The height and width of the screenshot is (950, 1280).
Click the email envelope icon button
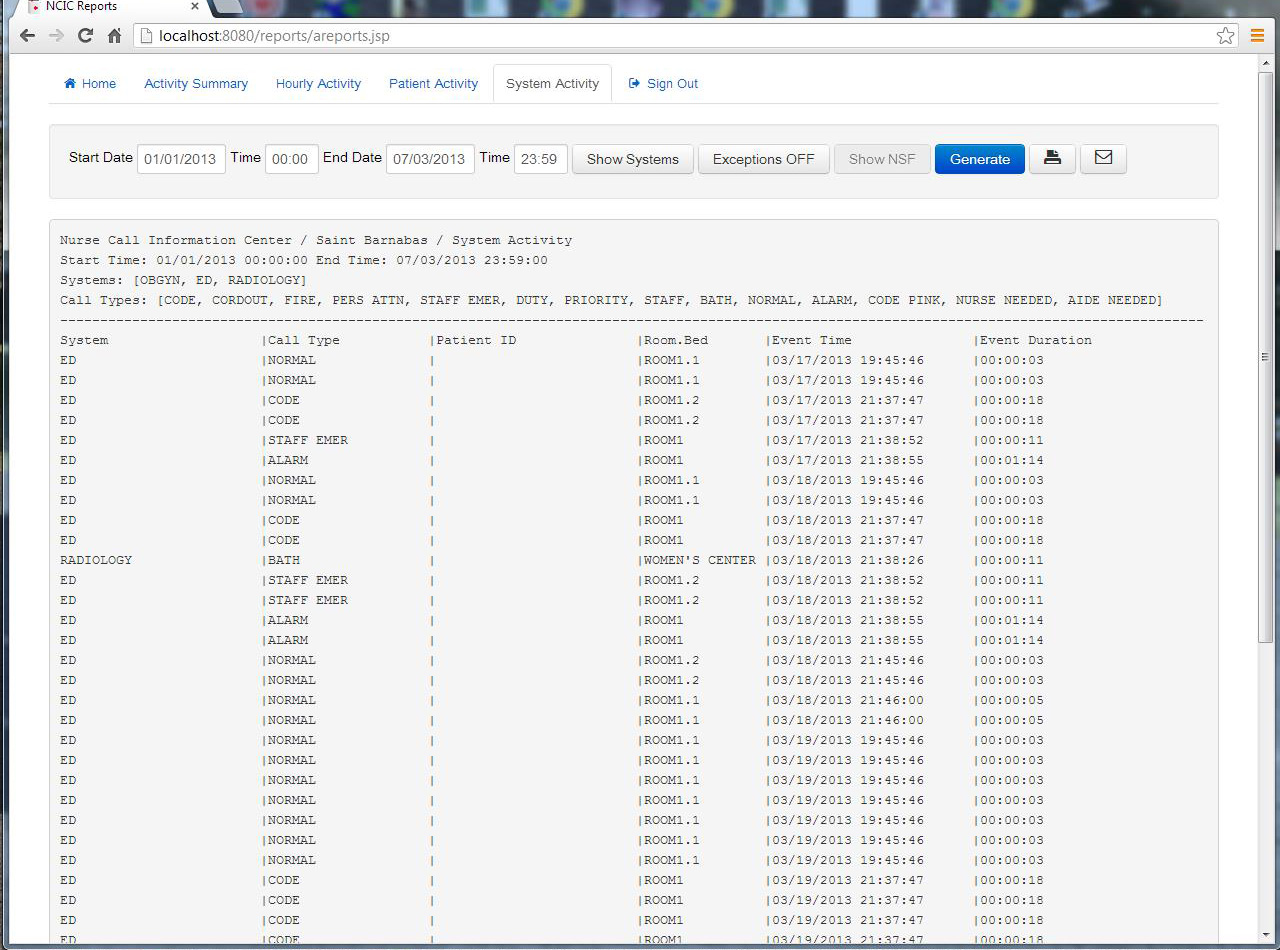pos(1103,159)
